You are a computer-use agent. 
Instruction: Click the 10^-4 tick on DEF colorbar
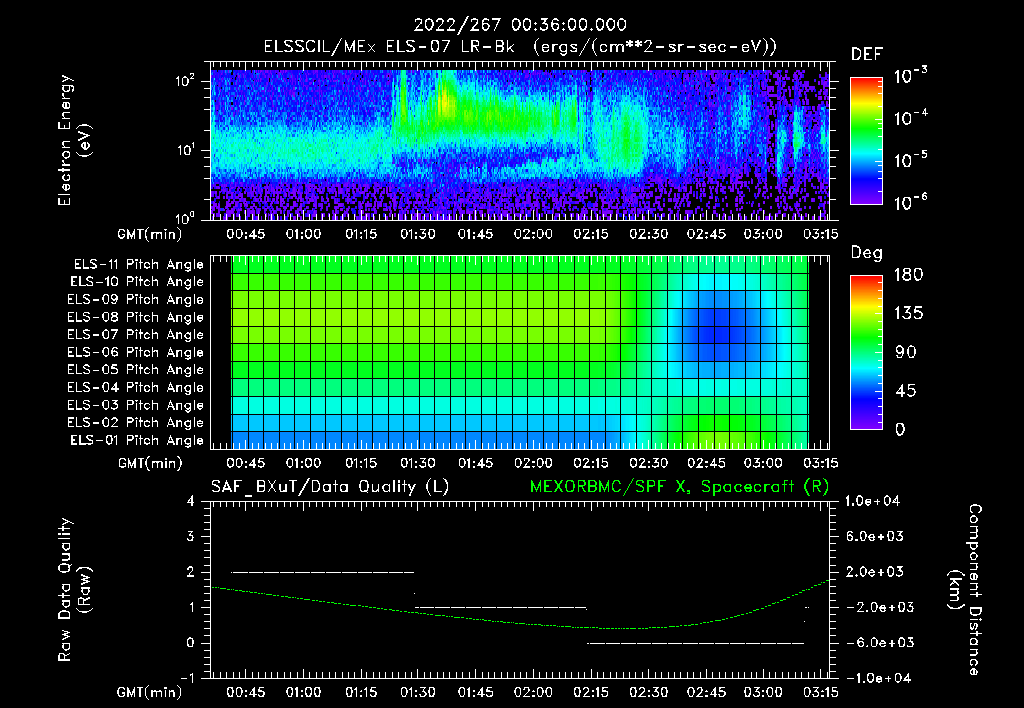click(x=910, y=118)
